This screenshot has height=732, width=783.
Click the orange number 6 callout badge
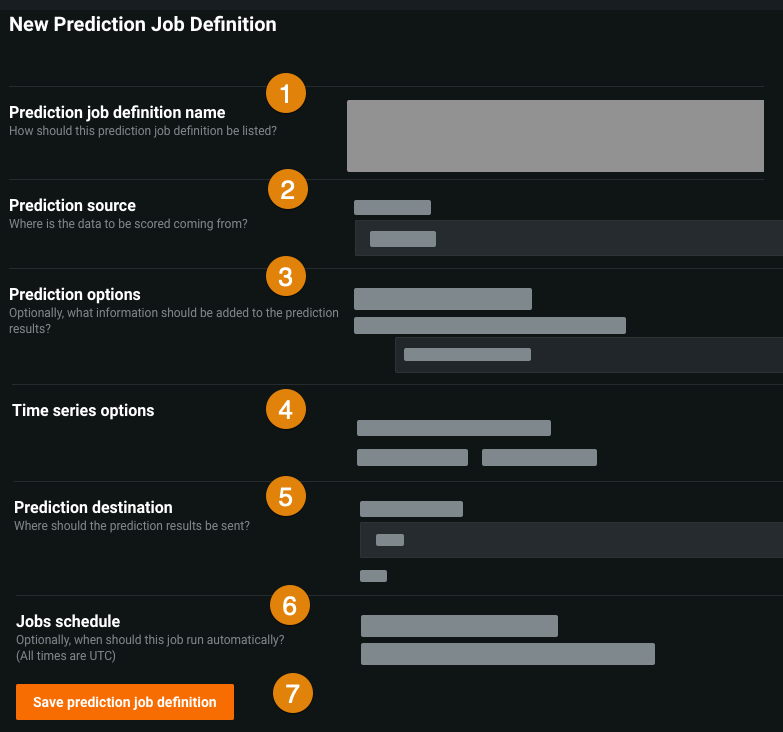pyautogui.click(x=290, y=605)
